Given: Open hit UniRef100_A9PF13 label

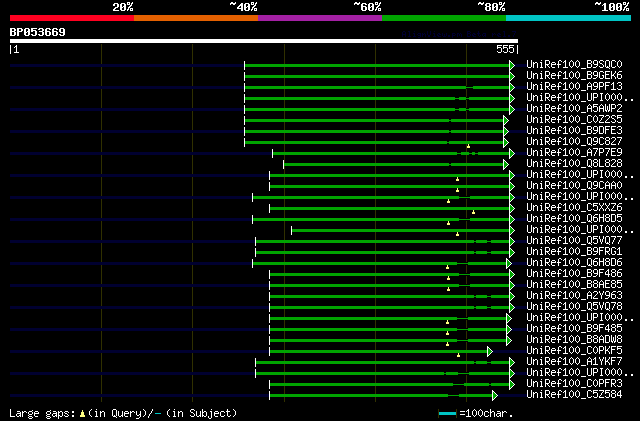Looking at the screenshot, I should point(574,87).
